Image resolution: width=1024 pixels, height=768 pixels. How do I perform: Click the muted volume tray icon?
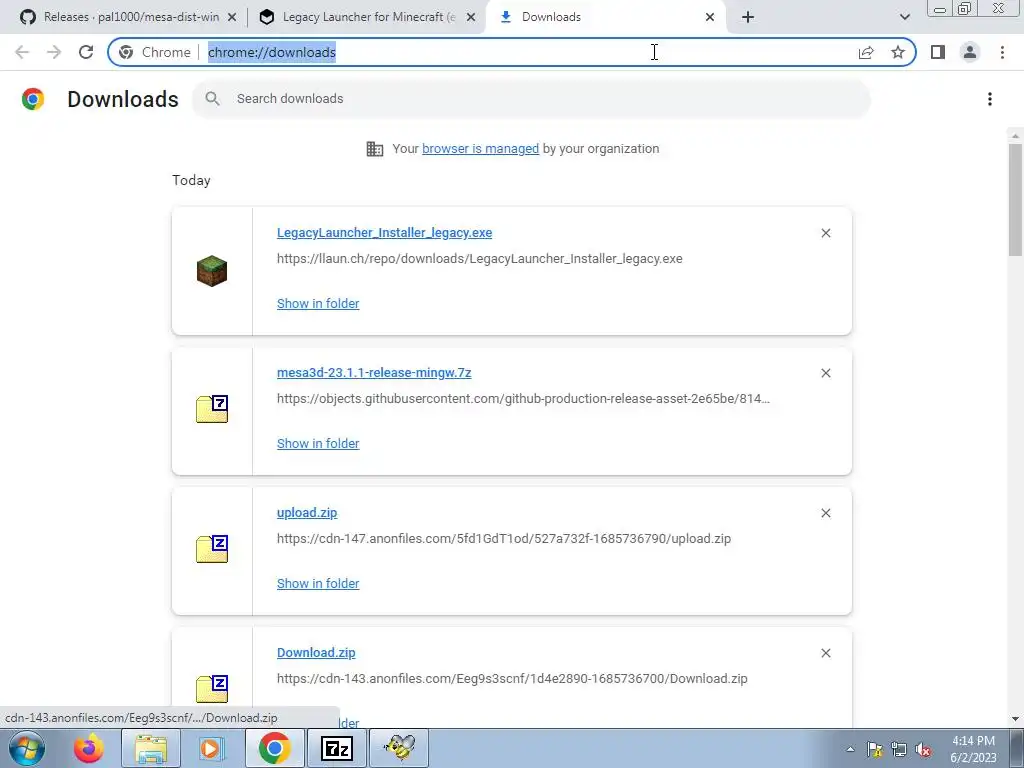[x=923, y=750]
